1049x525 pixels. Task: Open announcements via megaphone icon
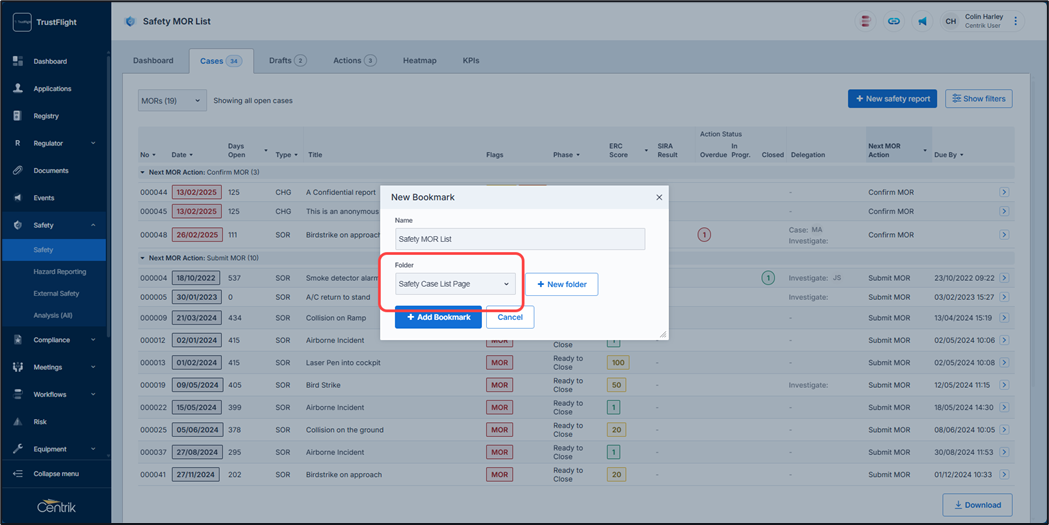[x=922, y=21]
